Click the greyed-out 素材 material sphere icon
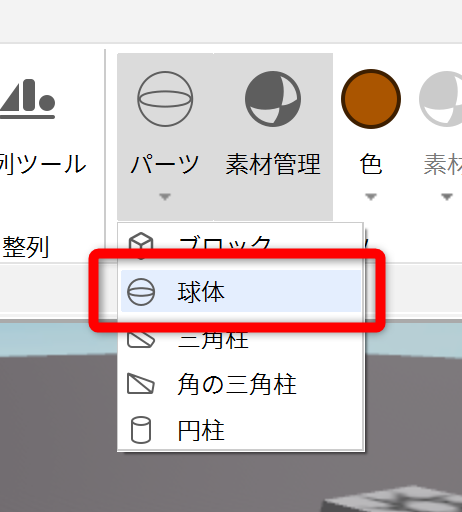 [441, 99]
